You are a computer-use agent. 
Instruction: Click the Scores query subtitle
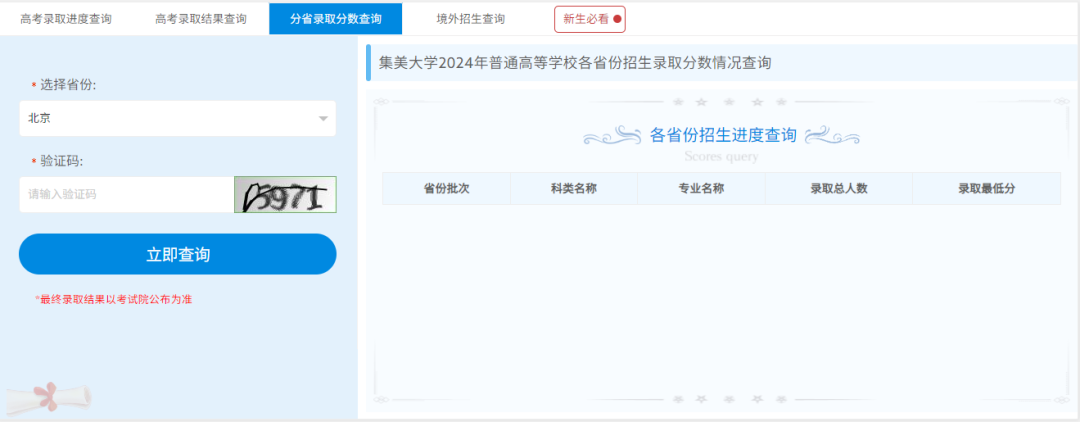721,156
